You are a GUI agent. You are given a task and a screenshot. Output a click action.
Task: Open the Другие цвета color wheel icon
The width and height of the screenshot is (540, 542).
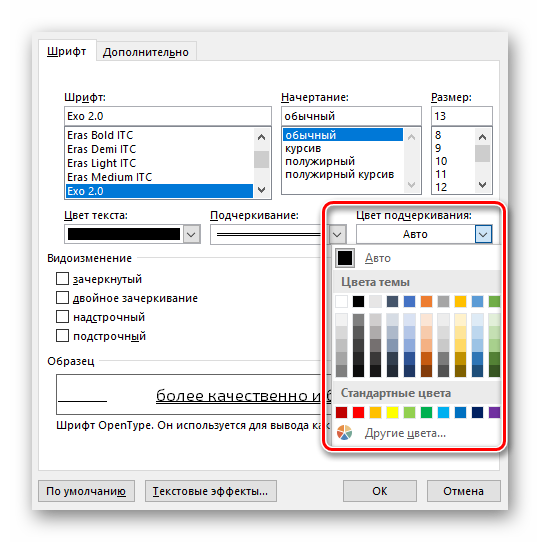(x=344, y=433)
